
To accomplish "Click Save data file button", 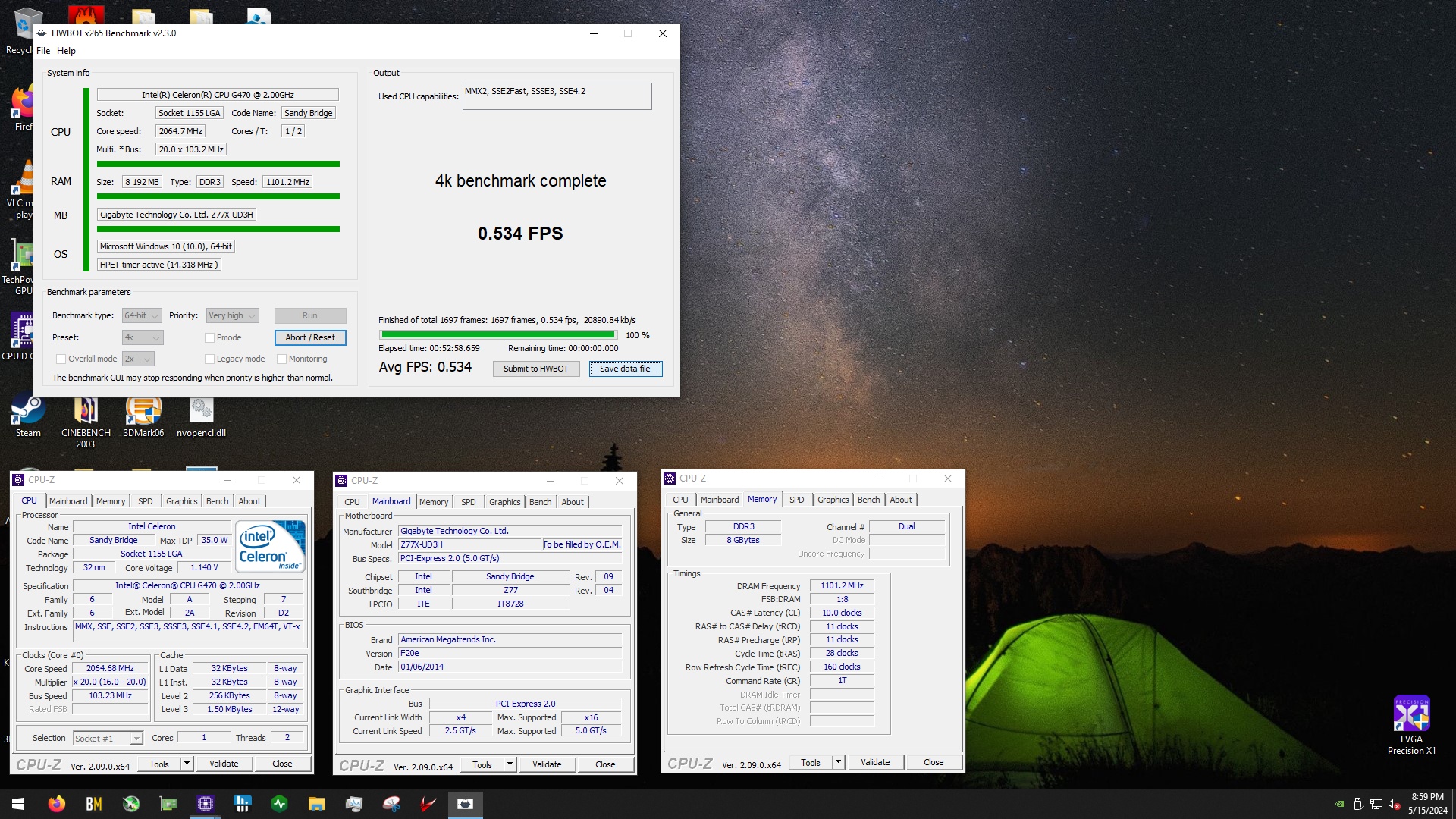I will [x=625, y=369].
